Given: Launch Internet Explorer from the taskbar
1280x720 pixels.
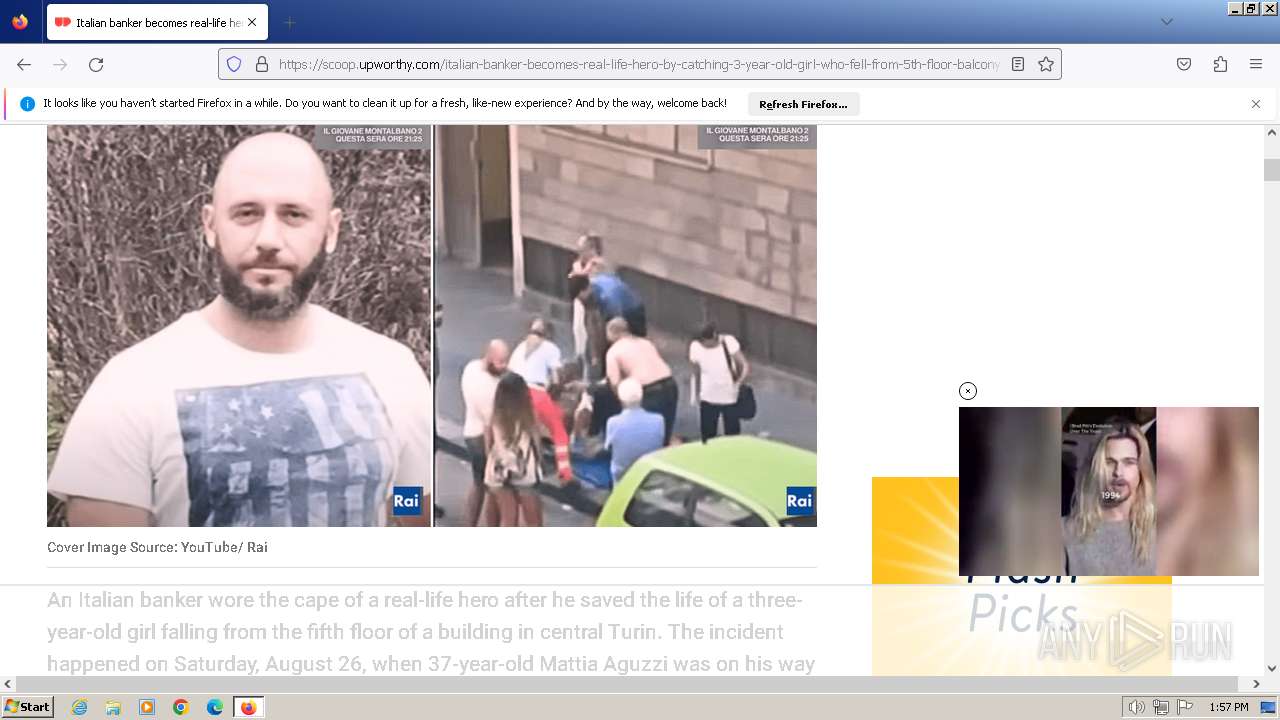Looking at the screenshot, I should (x=79, y=707).
